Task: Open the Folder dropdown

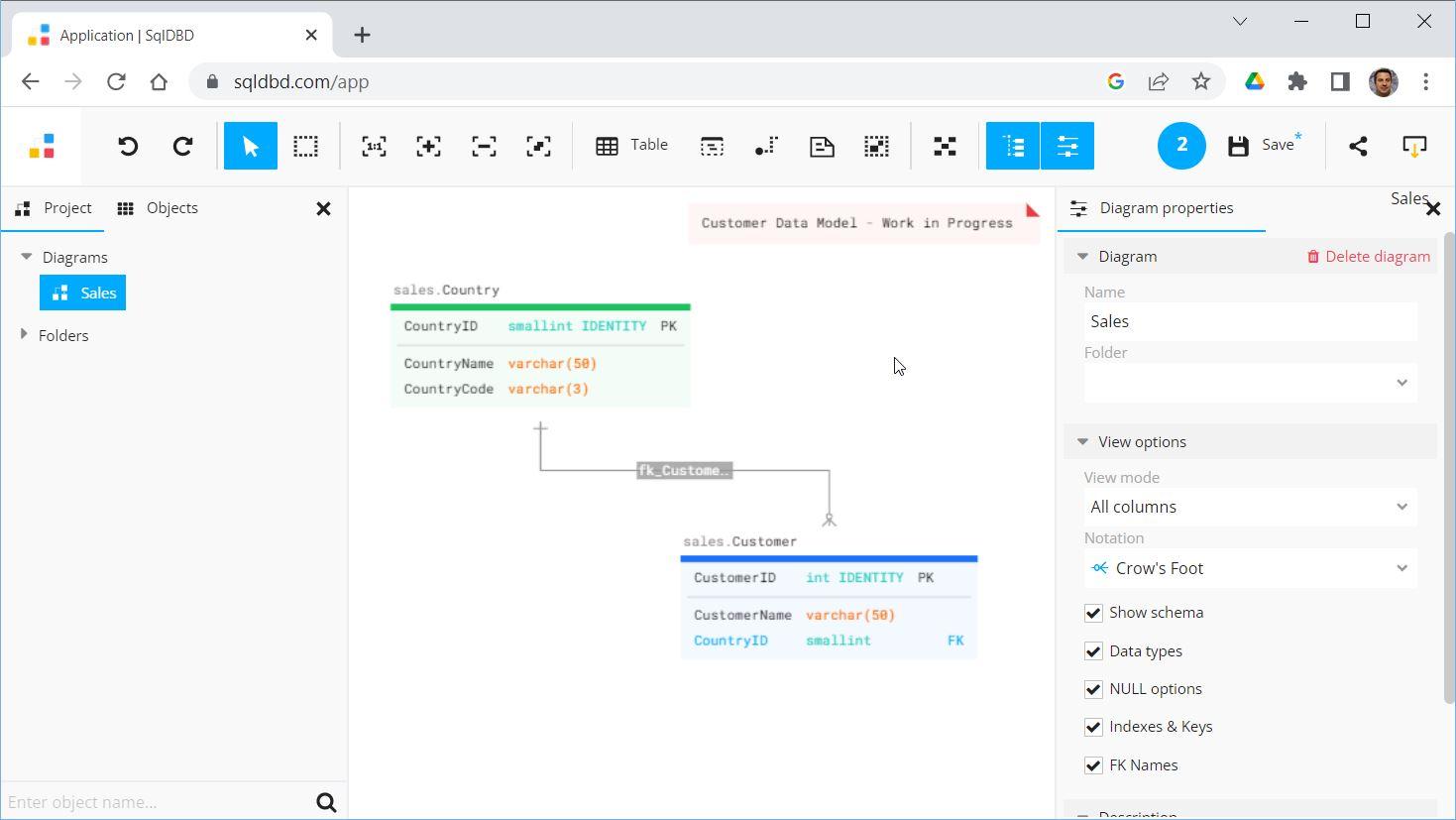Action: [1251, 383]
